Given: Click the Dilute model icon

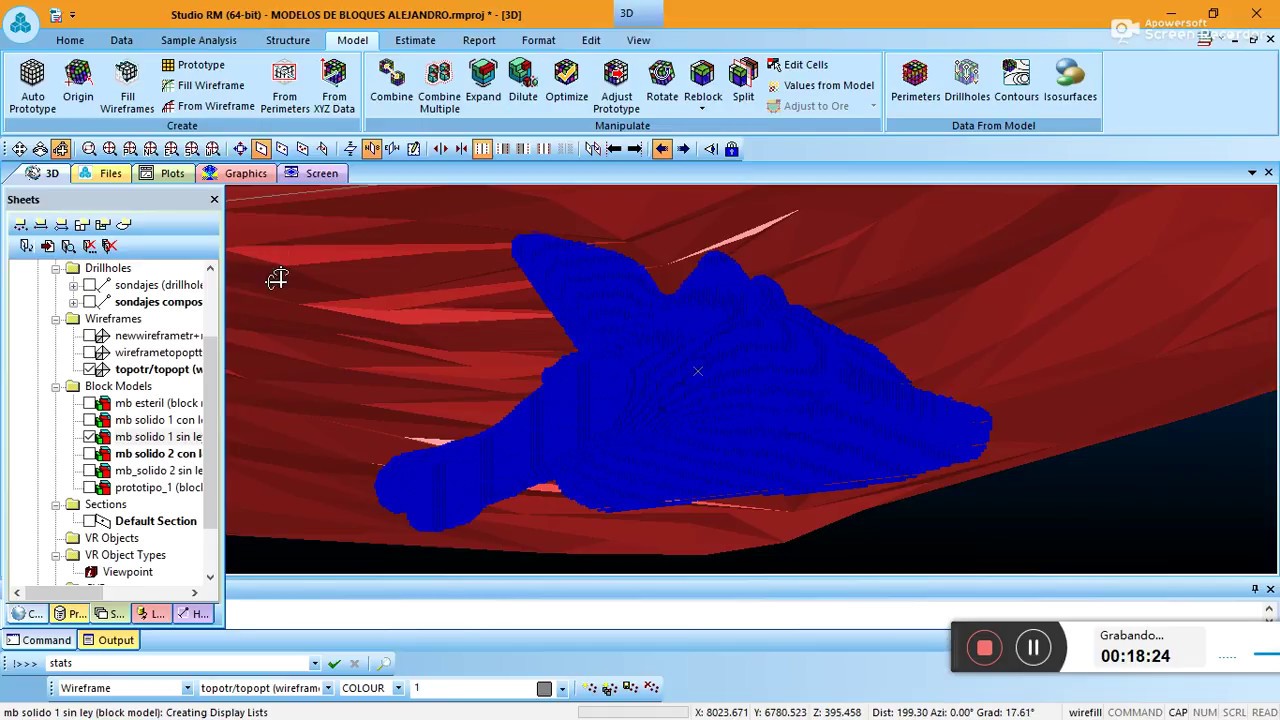Looking at the screenshot, I should (523, 80).
